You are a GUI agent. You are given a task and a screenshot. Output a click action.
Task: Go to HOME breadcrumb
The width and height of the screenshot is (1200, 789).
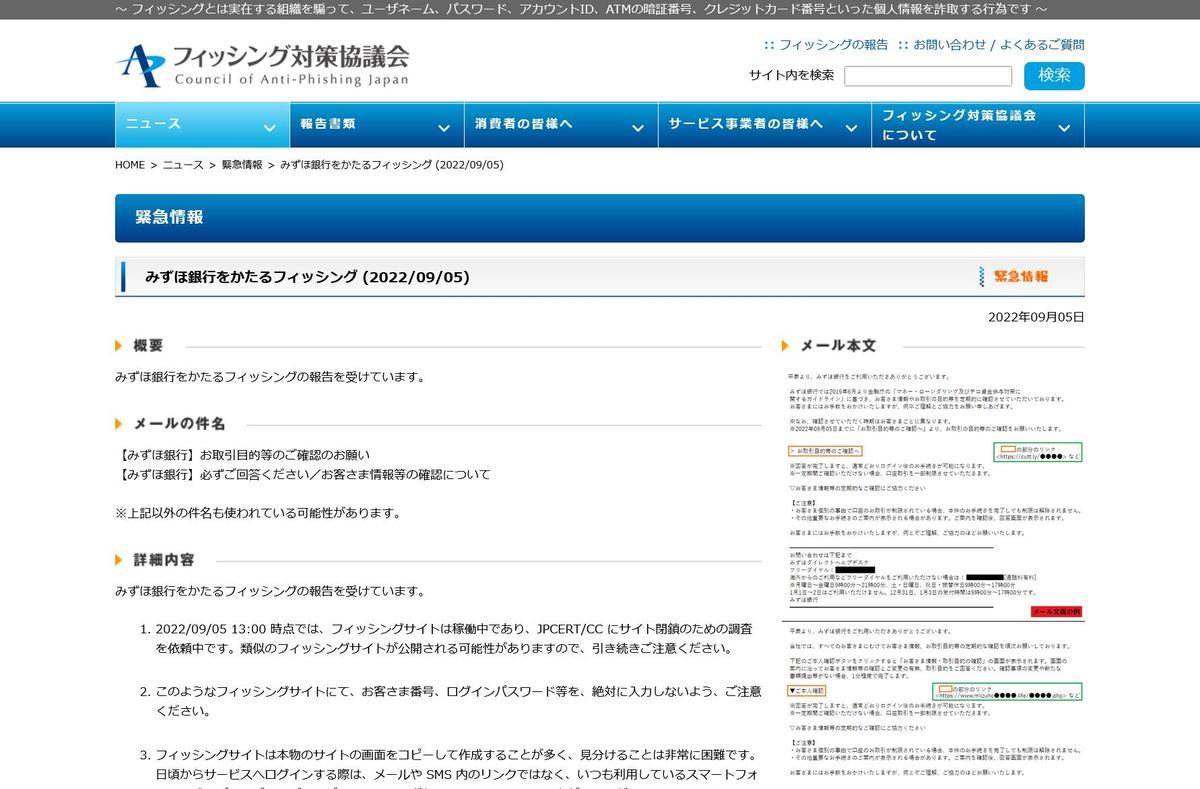[130, 165]
